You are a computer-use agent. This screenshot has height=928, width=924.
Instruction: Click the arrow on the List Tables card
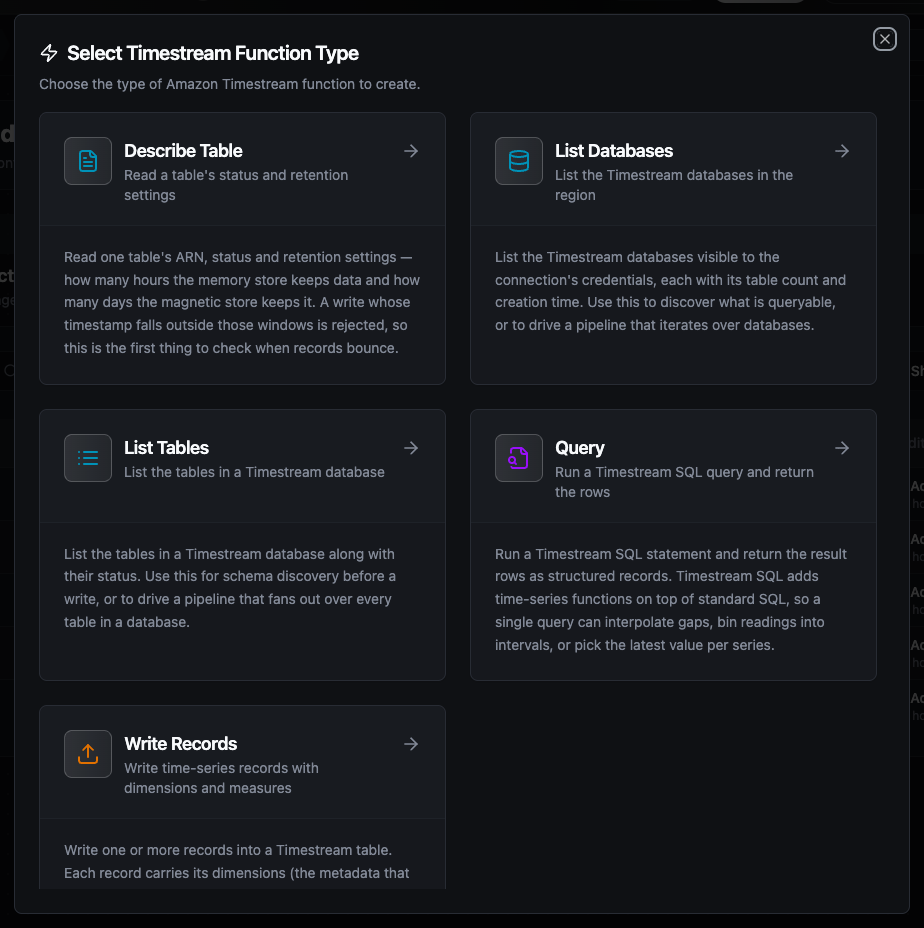pyautogui.click(x=411, y=448)
